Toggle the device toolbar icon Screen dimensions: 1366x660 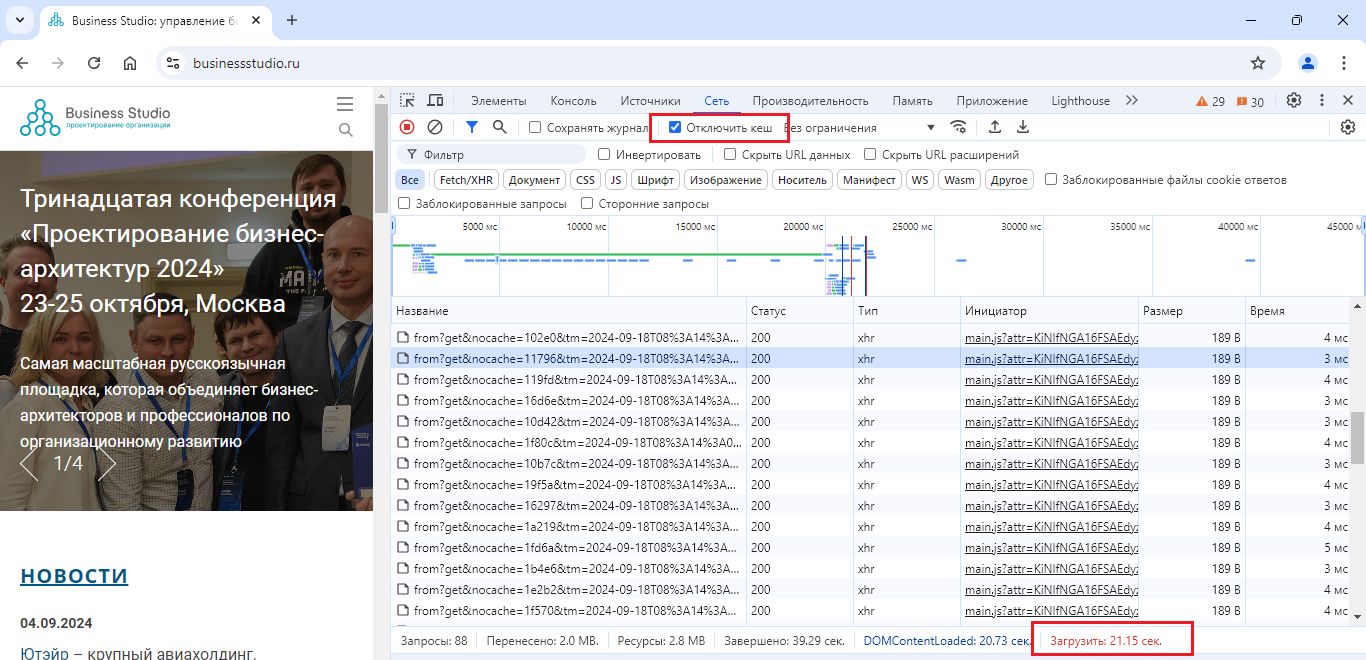pyautogui.click(x=435, y=100)
